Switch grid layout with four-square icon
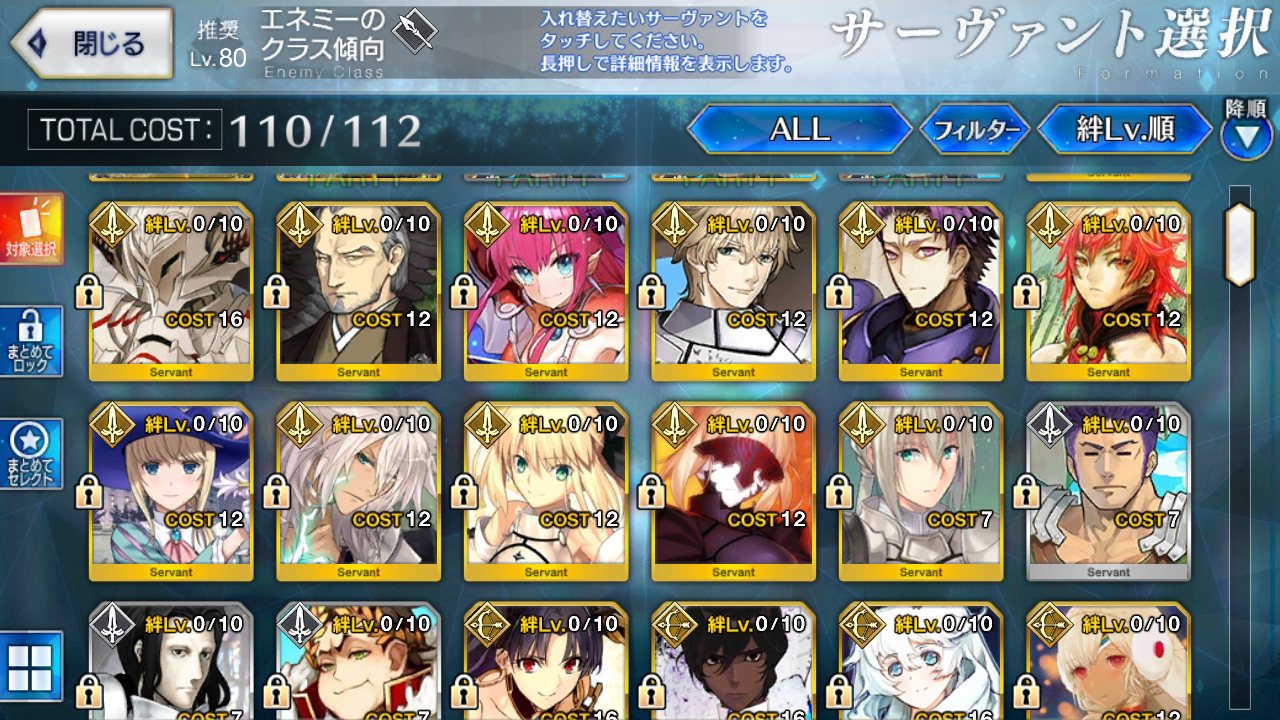Viewport: 1280px width, 720px height. (x=31, y=666)
